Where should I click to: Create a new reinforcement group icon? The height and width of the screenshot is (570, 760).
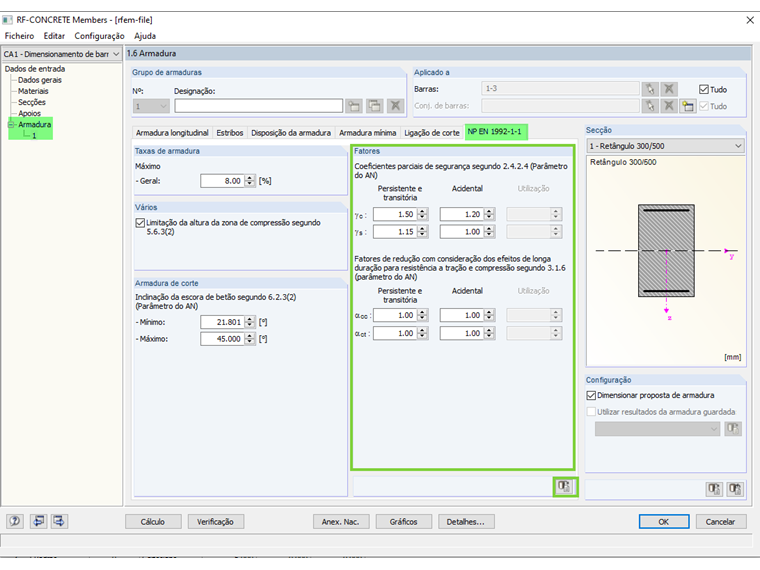(x=354, y=106)
